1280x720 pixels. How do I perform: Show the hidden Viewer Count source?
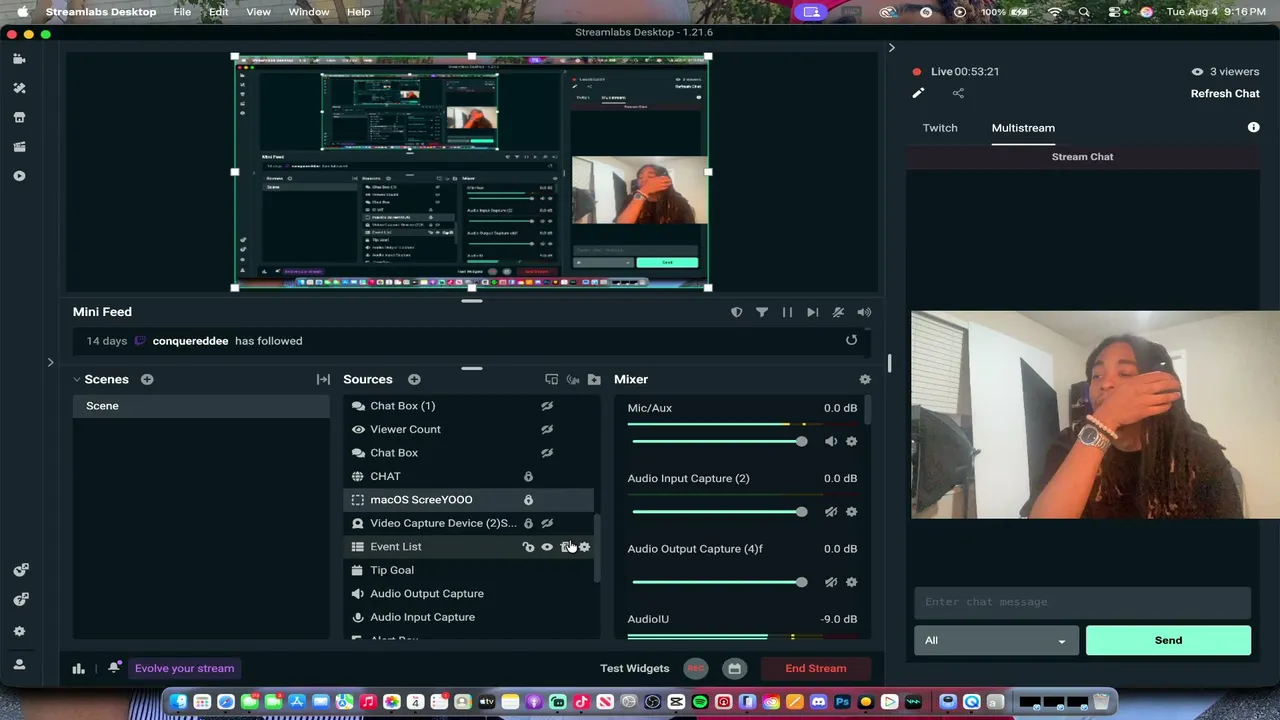(x=547, y=429)
